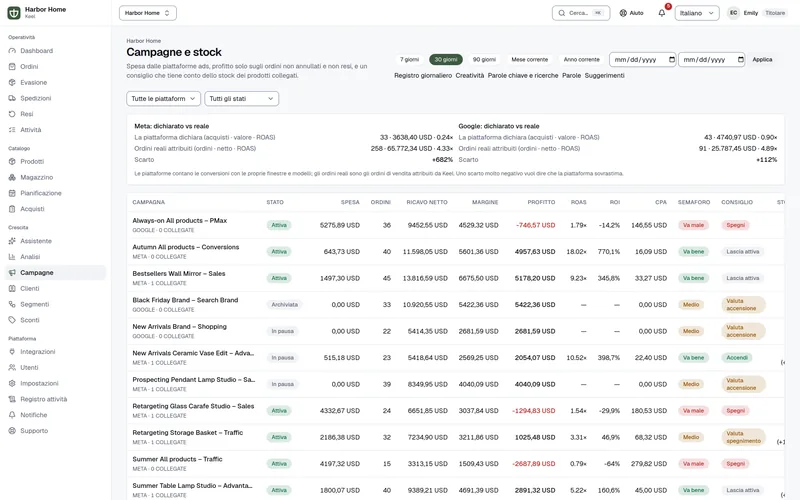Click the Impostazioni gear icon

[x=12, y=384]
